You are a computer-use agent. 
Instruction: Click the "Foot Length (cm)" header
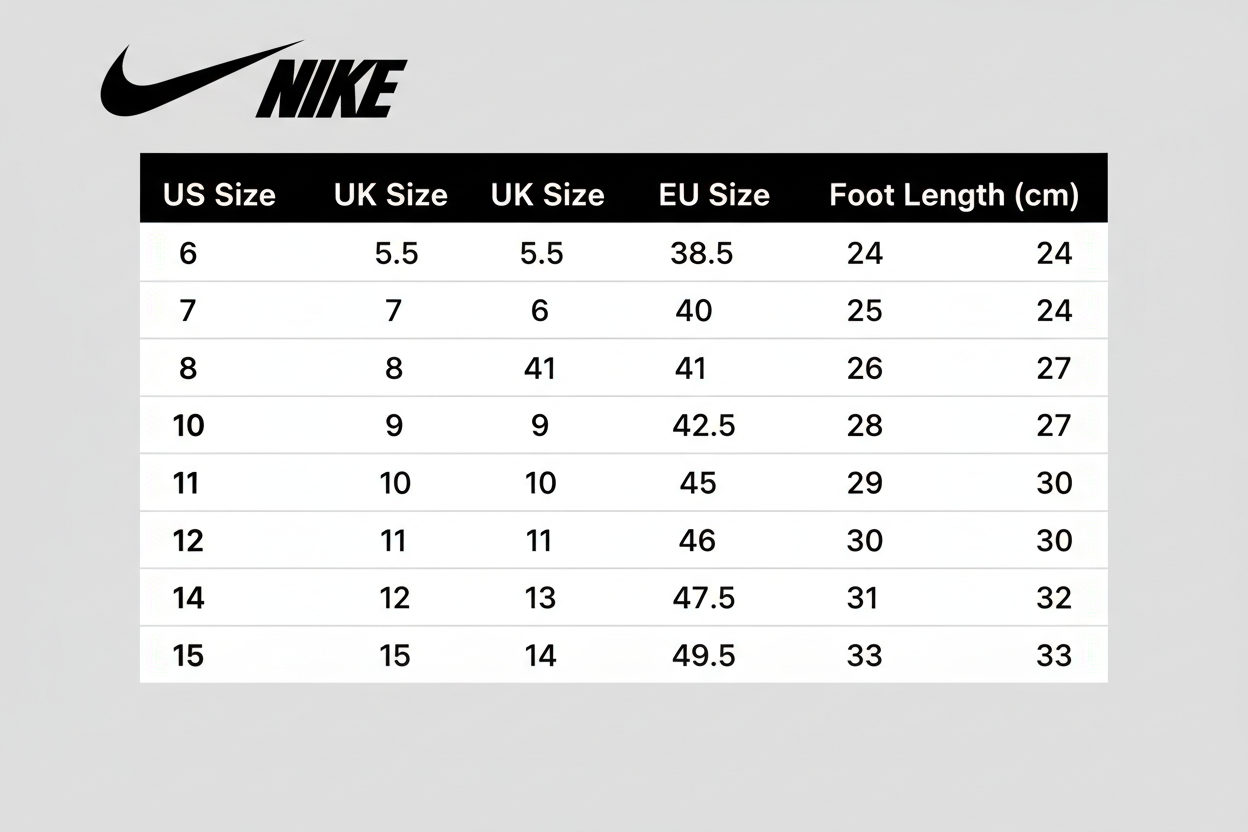[x=954, y=194]
